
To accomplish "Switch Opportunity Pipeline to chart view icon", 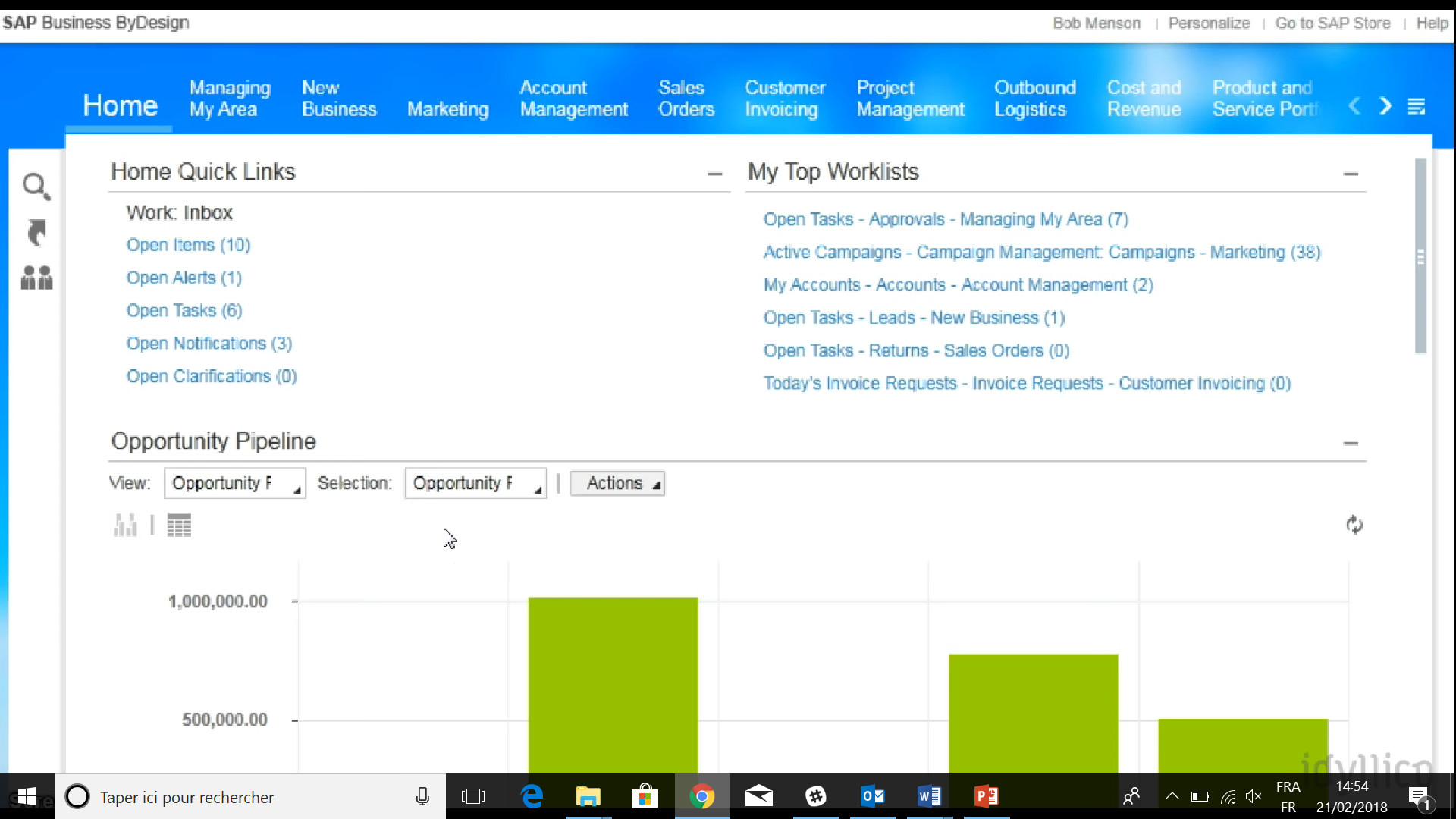I will click(x=125, y=525).
